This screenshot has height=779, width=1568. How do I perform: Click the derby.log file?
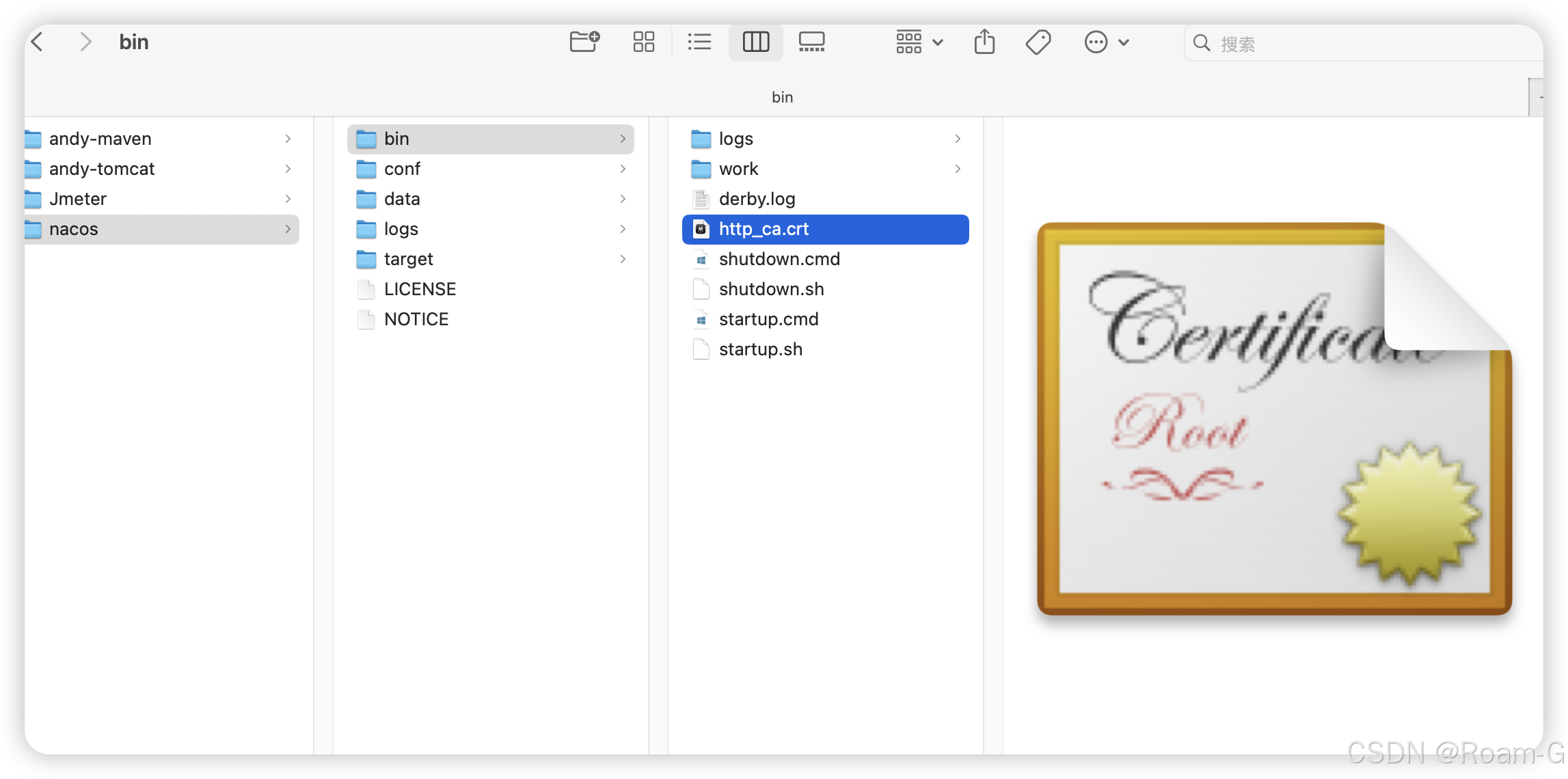pyautogui.click(x=757, y=199)
